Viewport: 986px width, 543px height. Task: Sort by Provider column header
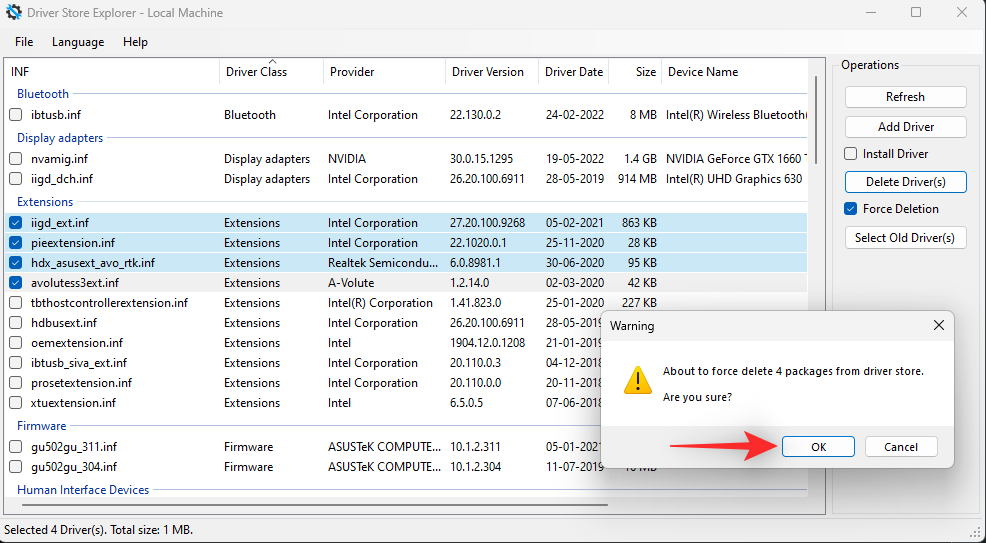(384, 72)
